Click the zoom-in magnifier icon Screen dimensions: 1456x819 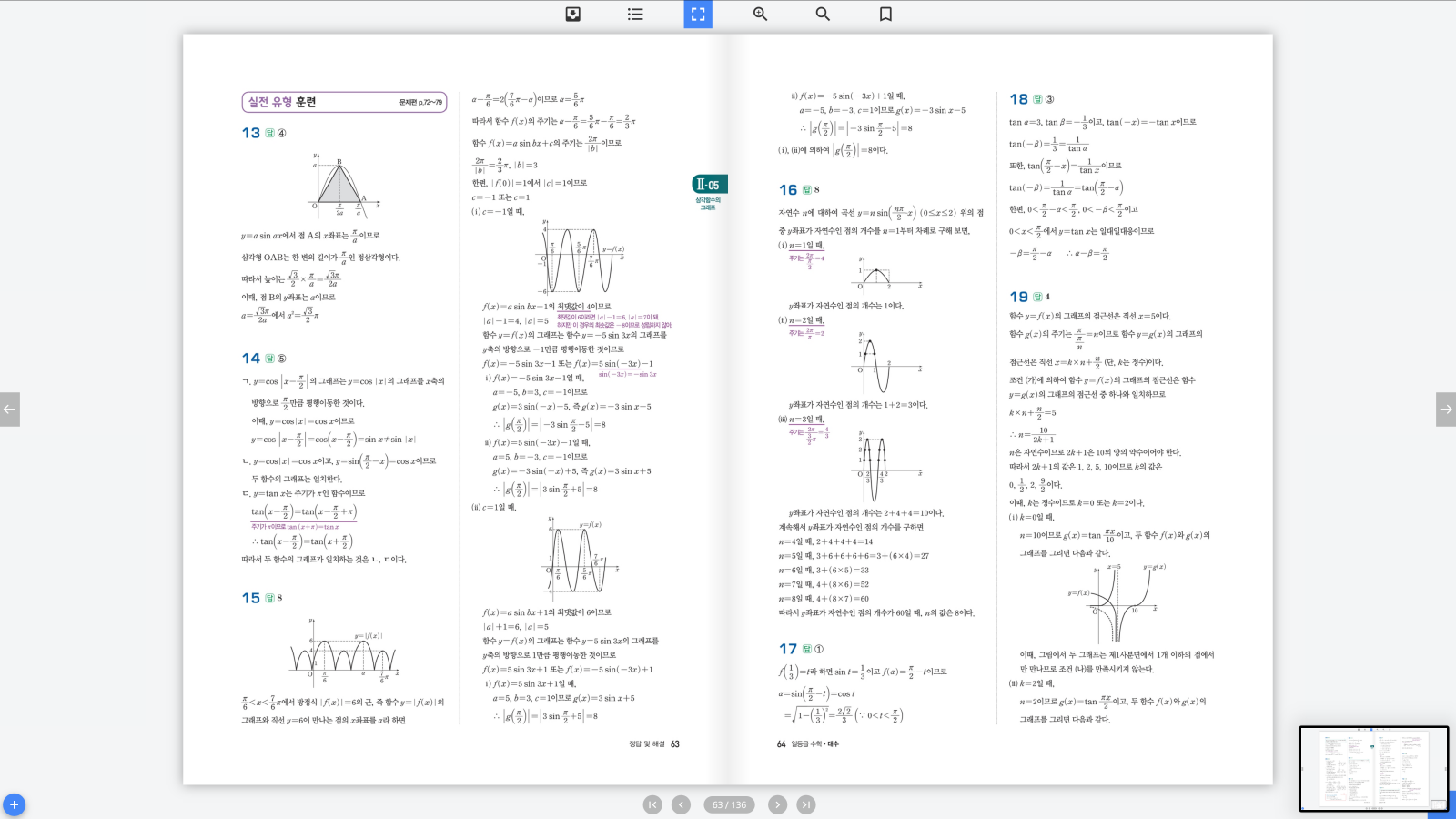tap(760, 14)
